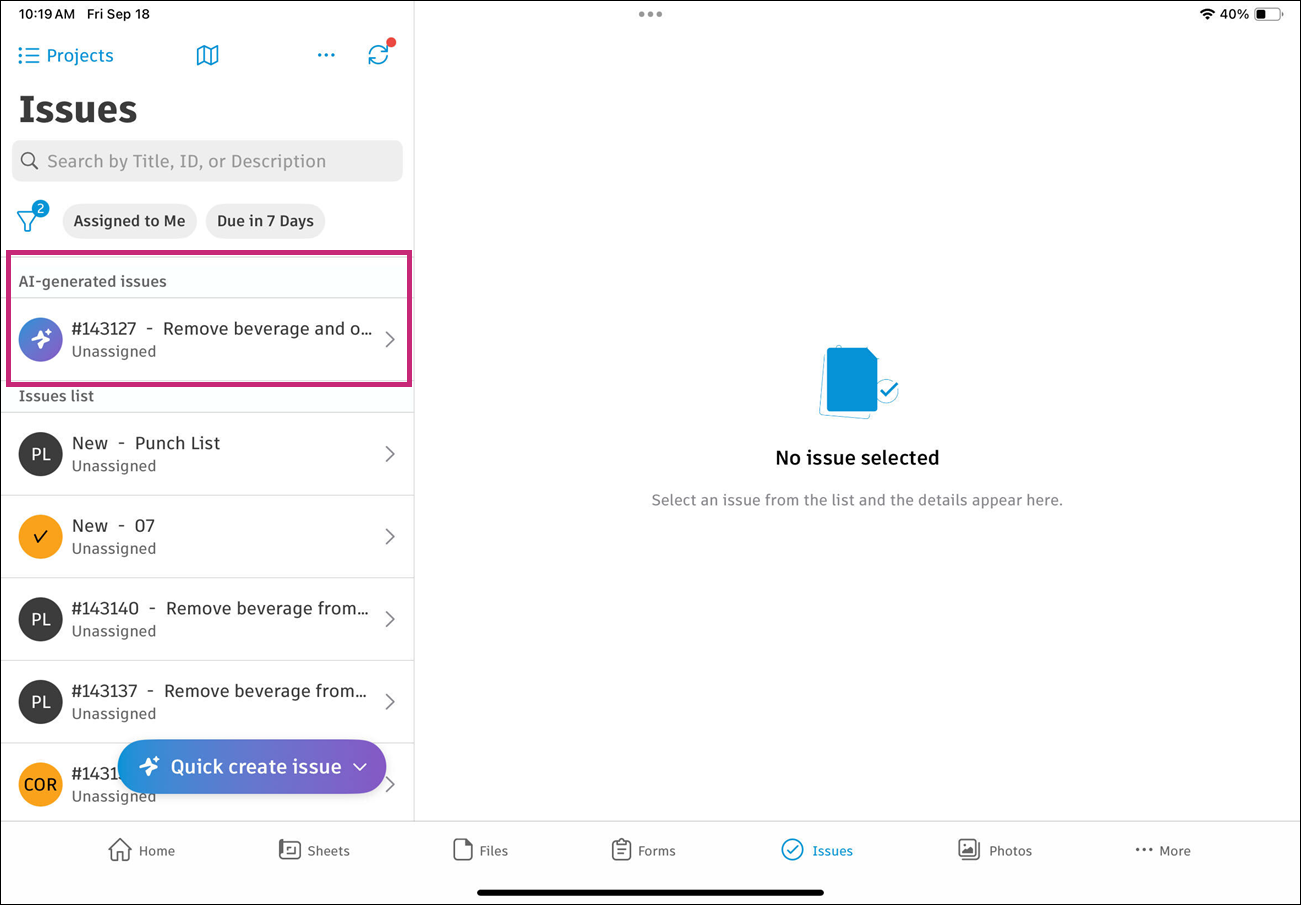
Task: Open issue #143137 Remove beverage
Action: click(x=207, y=702)
